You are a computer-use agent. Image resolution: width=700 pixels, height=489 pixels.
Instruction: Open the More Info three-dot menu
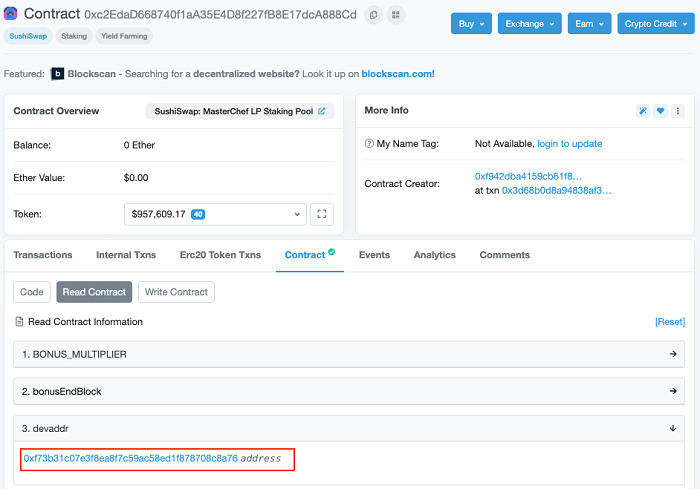(678, 111)
